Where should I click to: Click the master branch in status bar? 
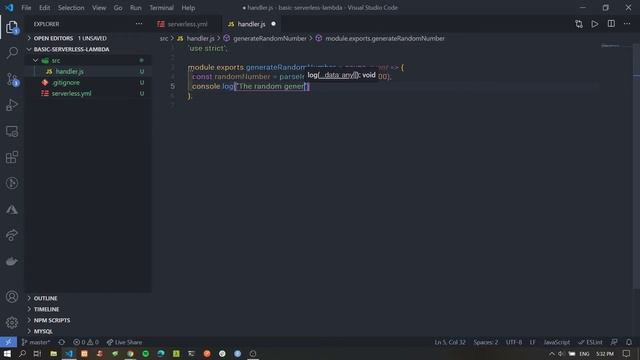(36, 342)
